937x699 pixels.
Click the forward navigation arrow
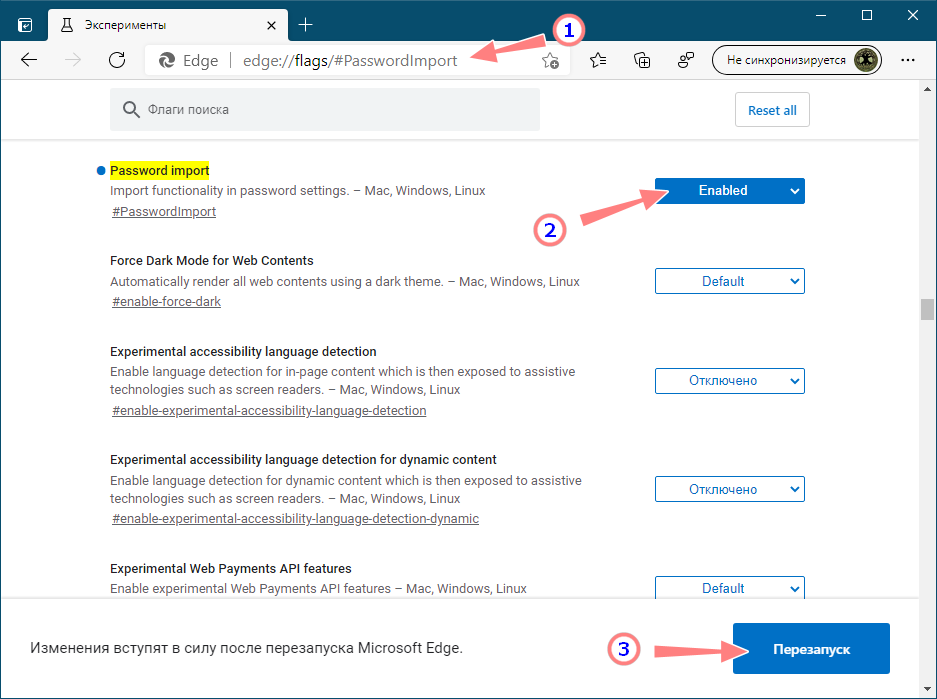[x=73, y=60]
